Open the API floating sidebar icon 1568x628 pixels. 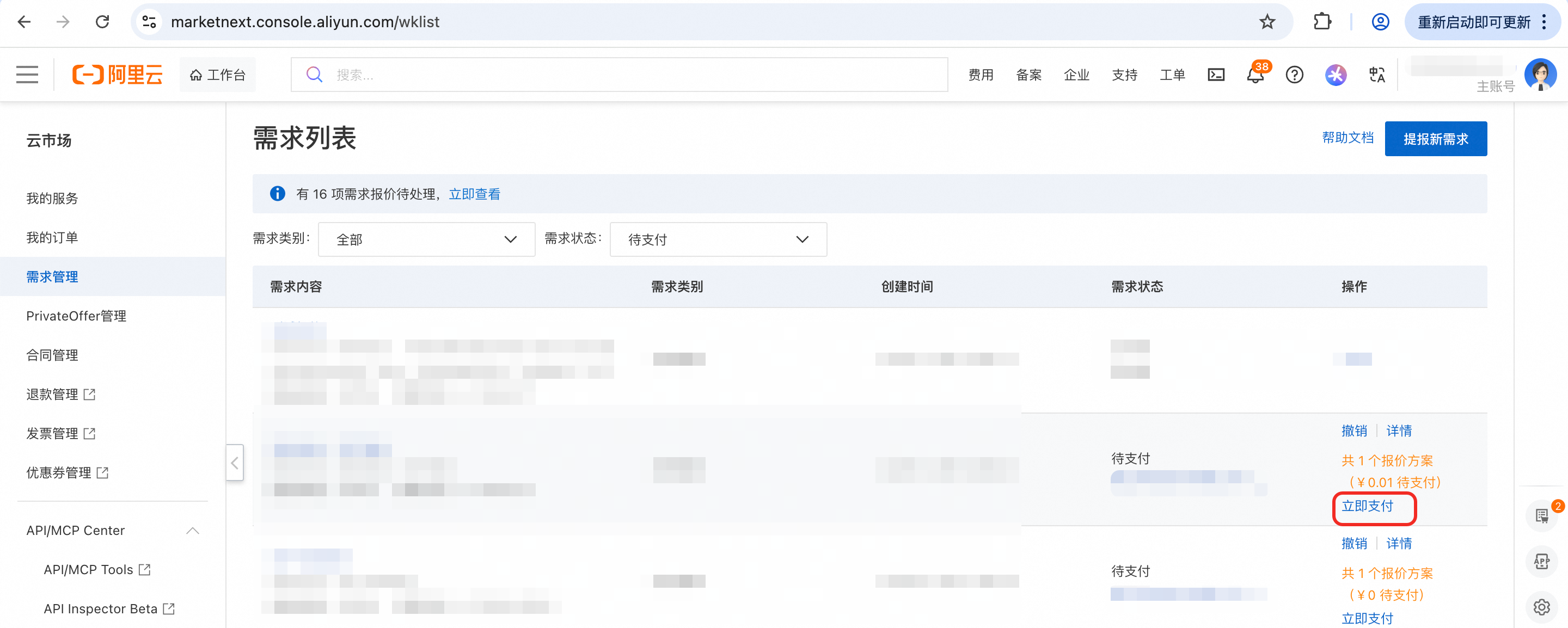[x=1541, y=561]
